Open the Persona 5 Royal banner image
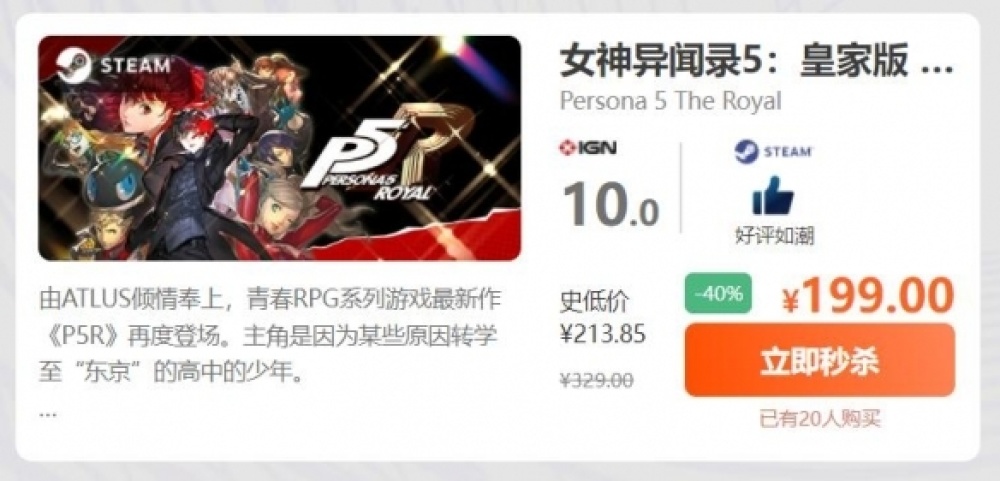1000x481 pixels. tap(279, 148)
